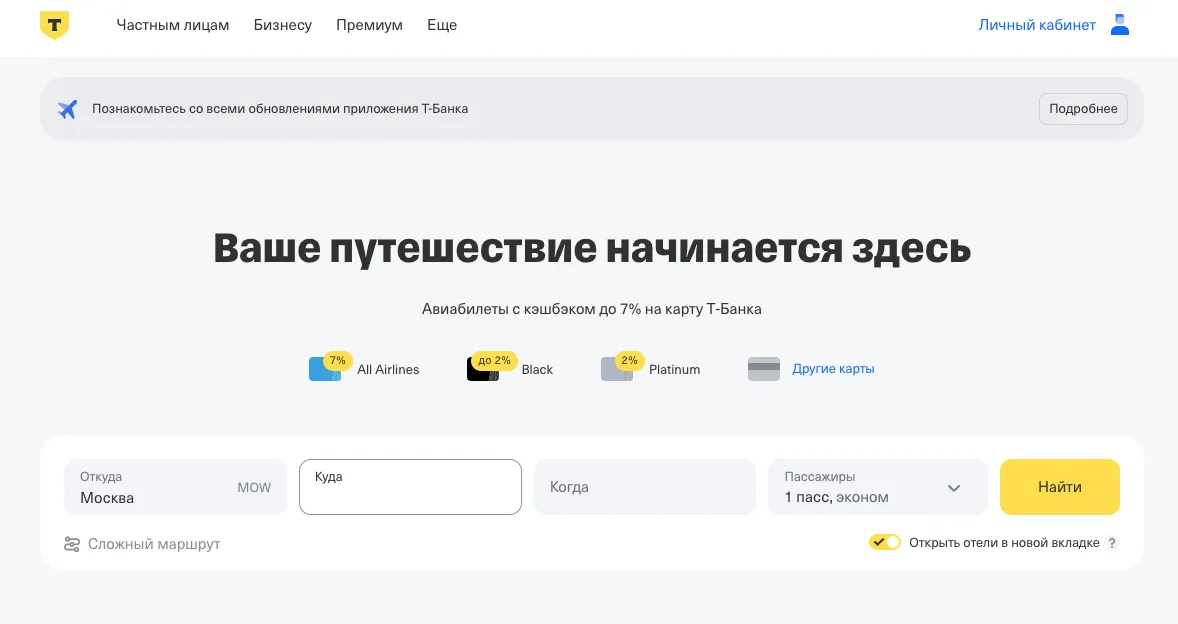The image size is (1178, 624).
Task: Click the Когда date field
Action: [645, 487]
